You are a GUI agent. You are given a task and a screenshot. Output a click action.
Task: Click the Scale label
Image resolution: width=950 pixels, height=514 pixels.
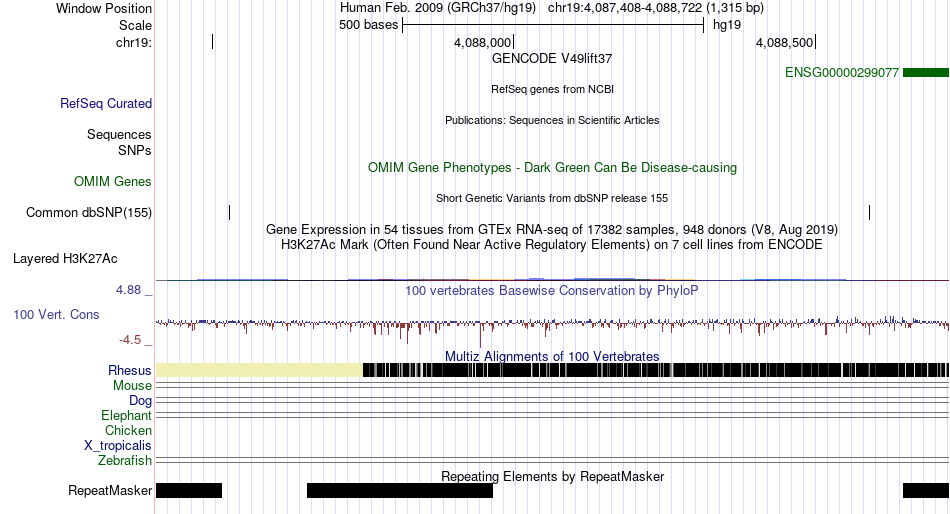click(x=135, y=25)
